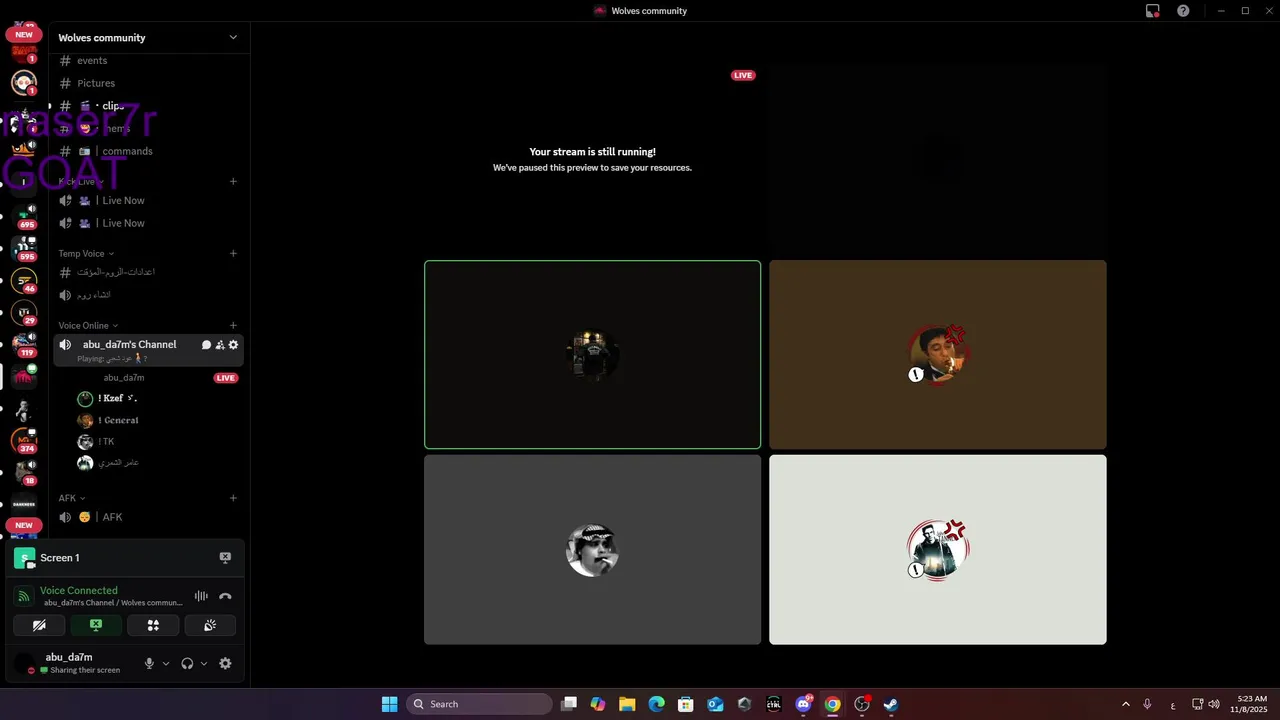
Task: Select the white background user tile
Action: point(938,550)
